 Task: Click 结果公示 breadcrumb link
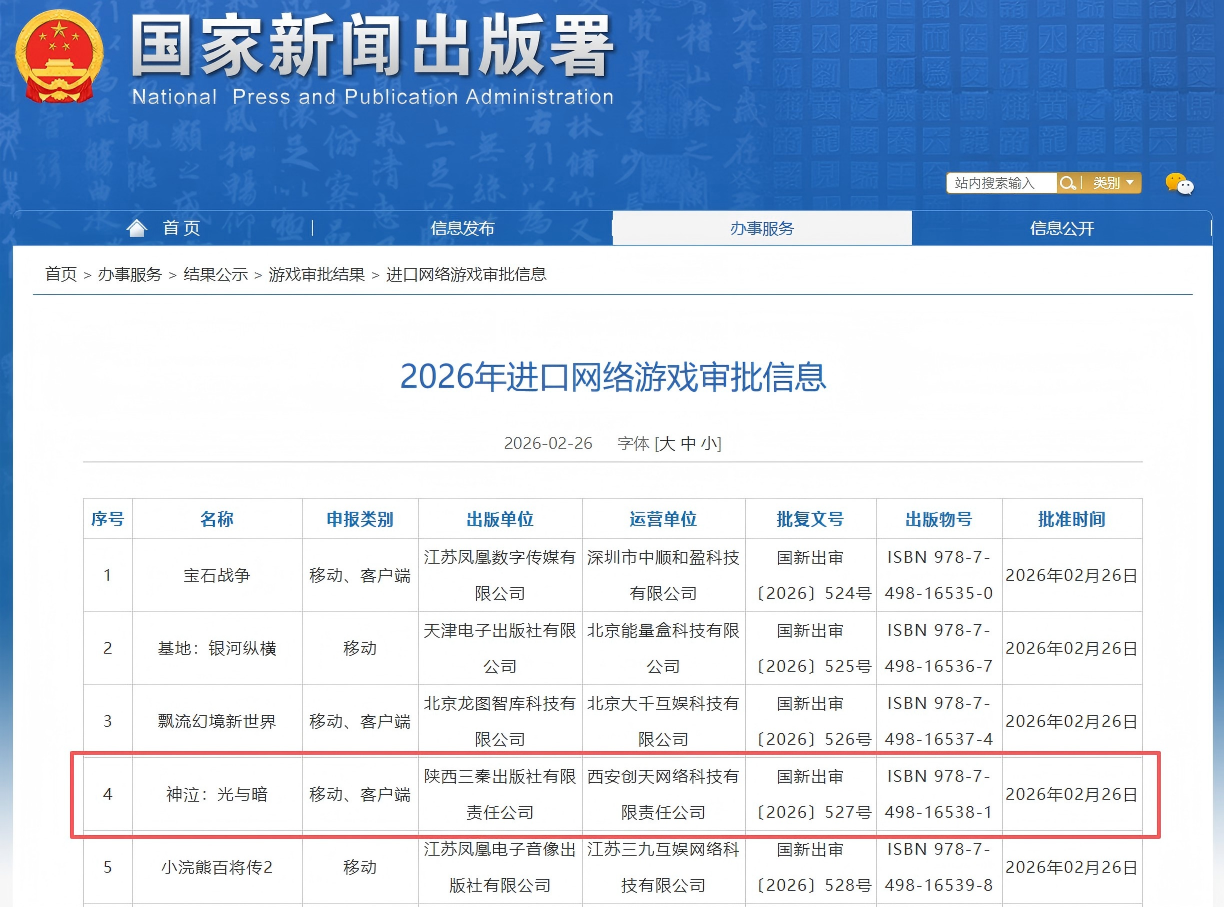[x=215, y=274]
